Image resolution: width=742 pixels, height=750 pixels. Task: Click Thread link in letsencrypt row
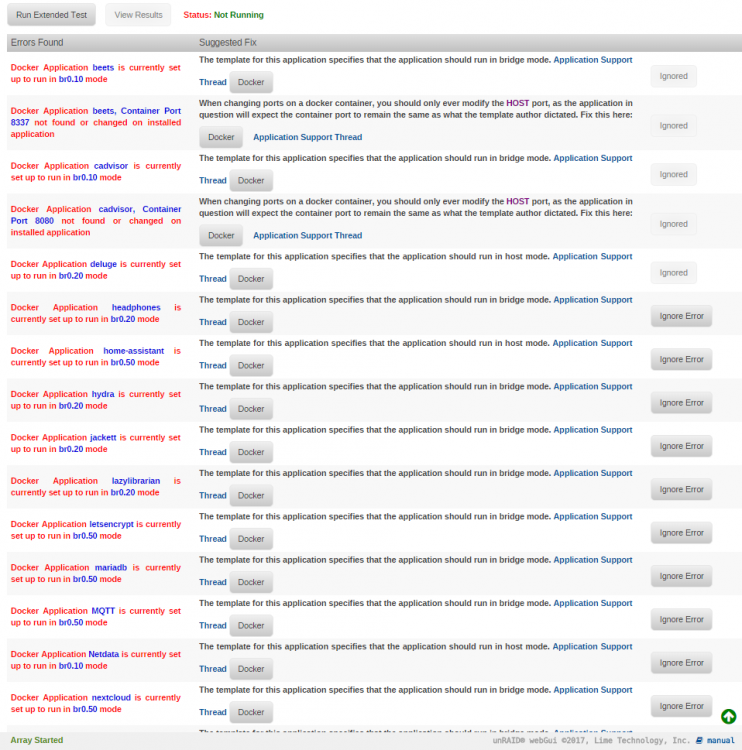tap(212, 539)
